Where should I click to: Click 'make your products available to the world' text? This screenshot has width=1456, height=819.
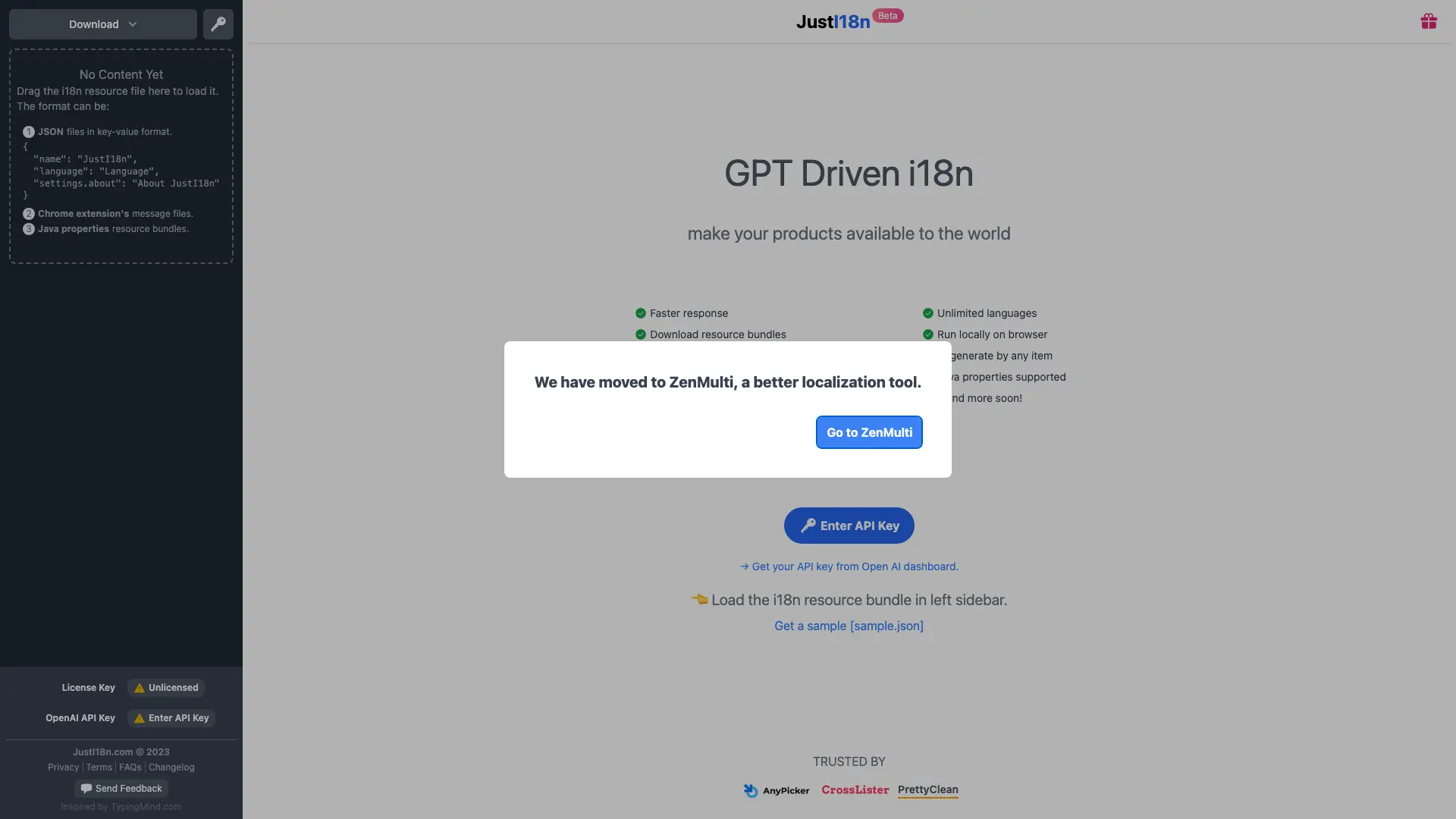point(849,234)
